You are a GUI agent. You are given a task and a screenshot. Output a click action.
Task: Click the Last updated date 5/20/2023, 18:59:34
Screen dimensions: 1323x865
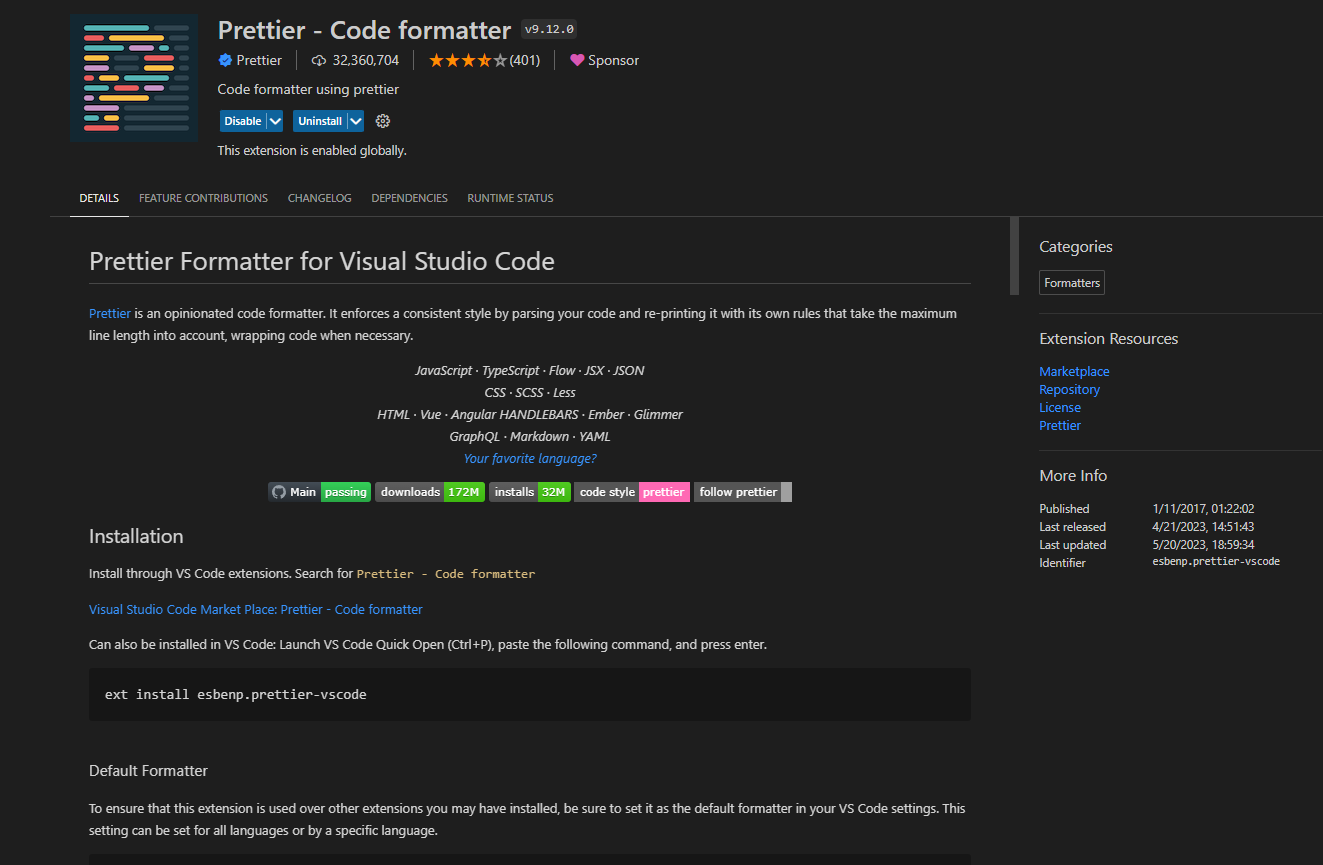pyautogui.click(x=1203, y=544)
